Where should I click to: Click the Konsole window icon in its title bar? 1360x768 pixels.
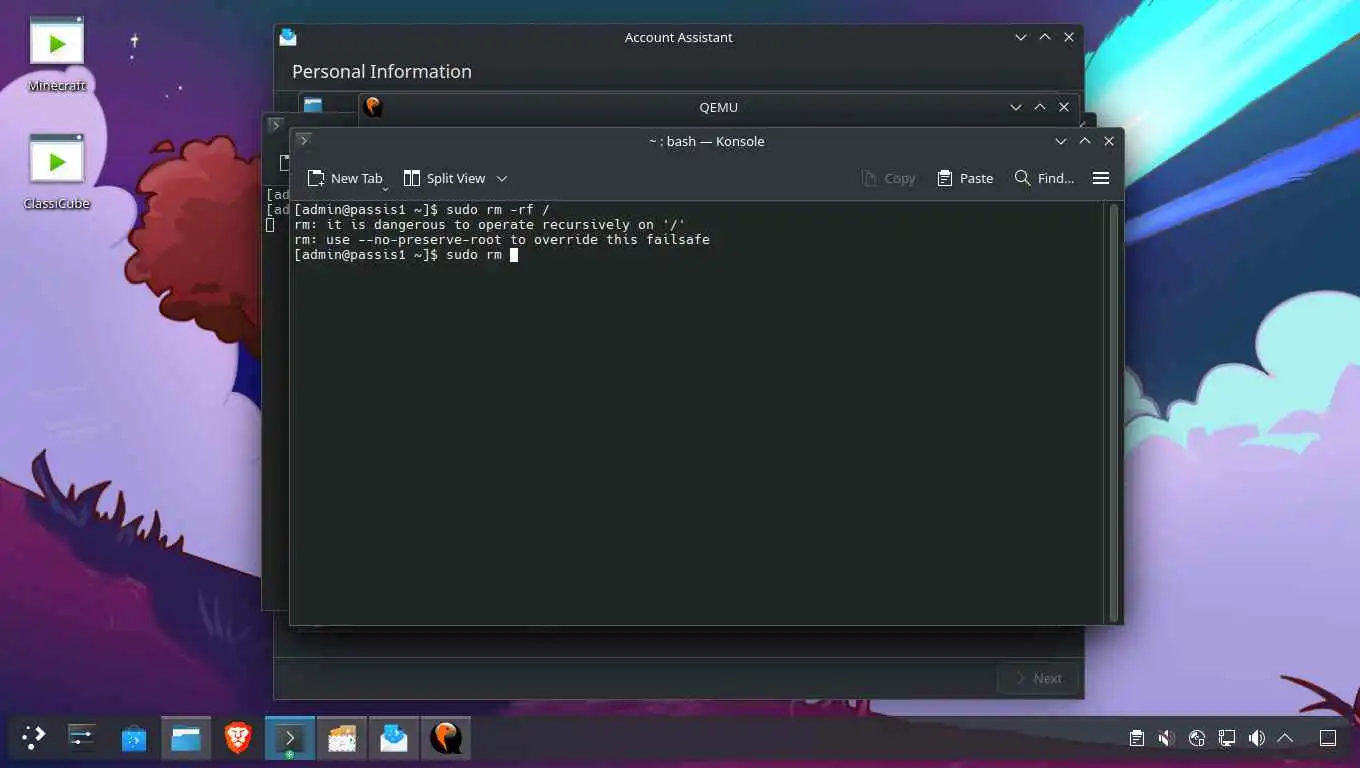point(304,141)
